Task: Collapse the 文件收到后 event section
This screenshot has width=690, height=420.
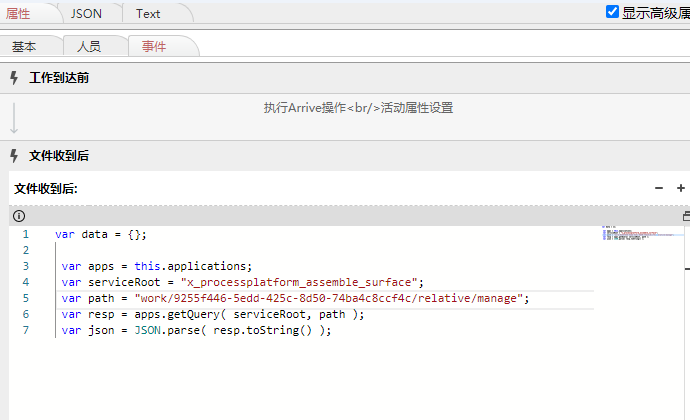Action: click(x=59, y=156)
